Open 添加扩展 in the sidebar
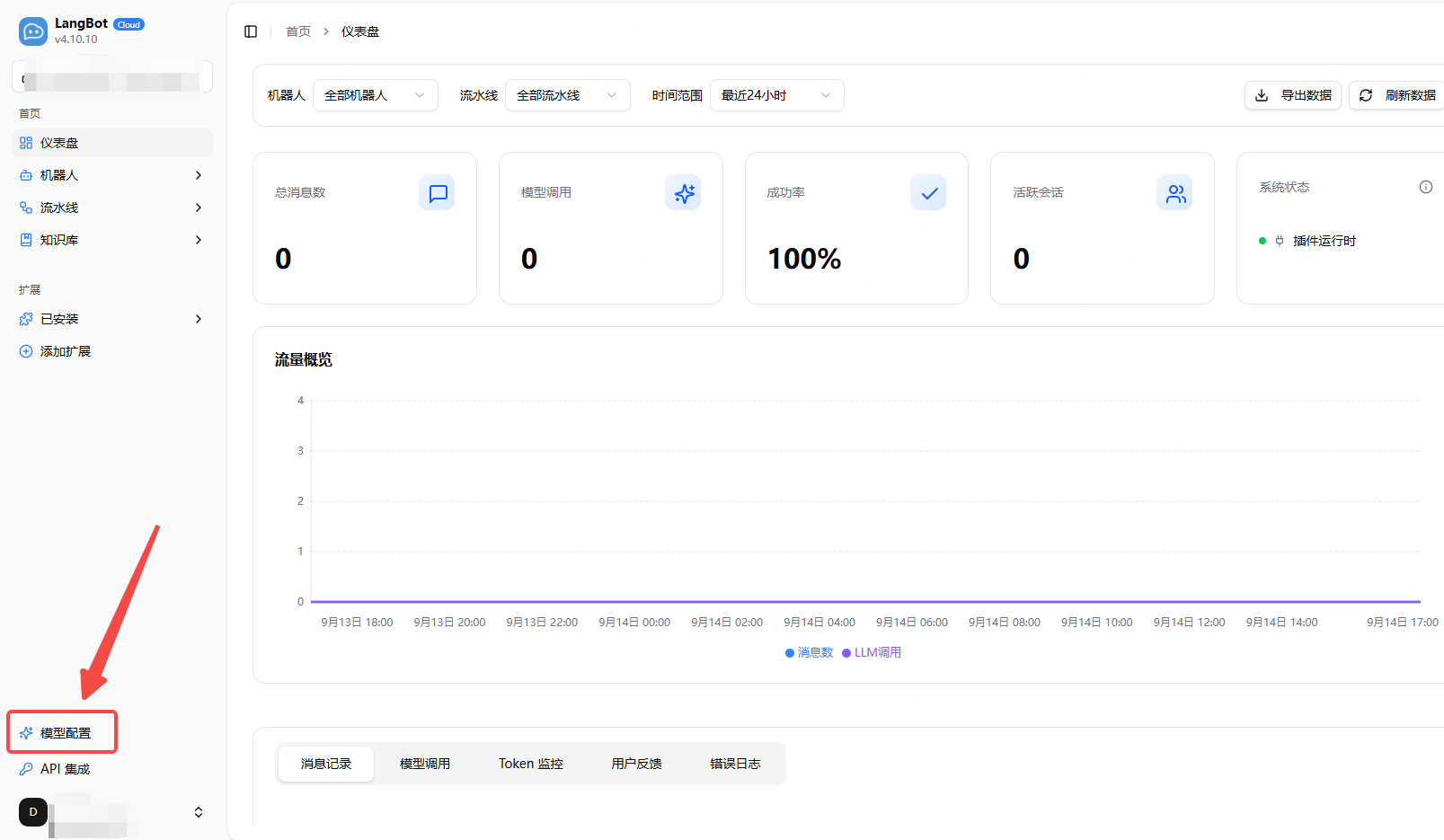Screen dimensions: 1444x840 tap(112, 351)
